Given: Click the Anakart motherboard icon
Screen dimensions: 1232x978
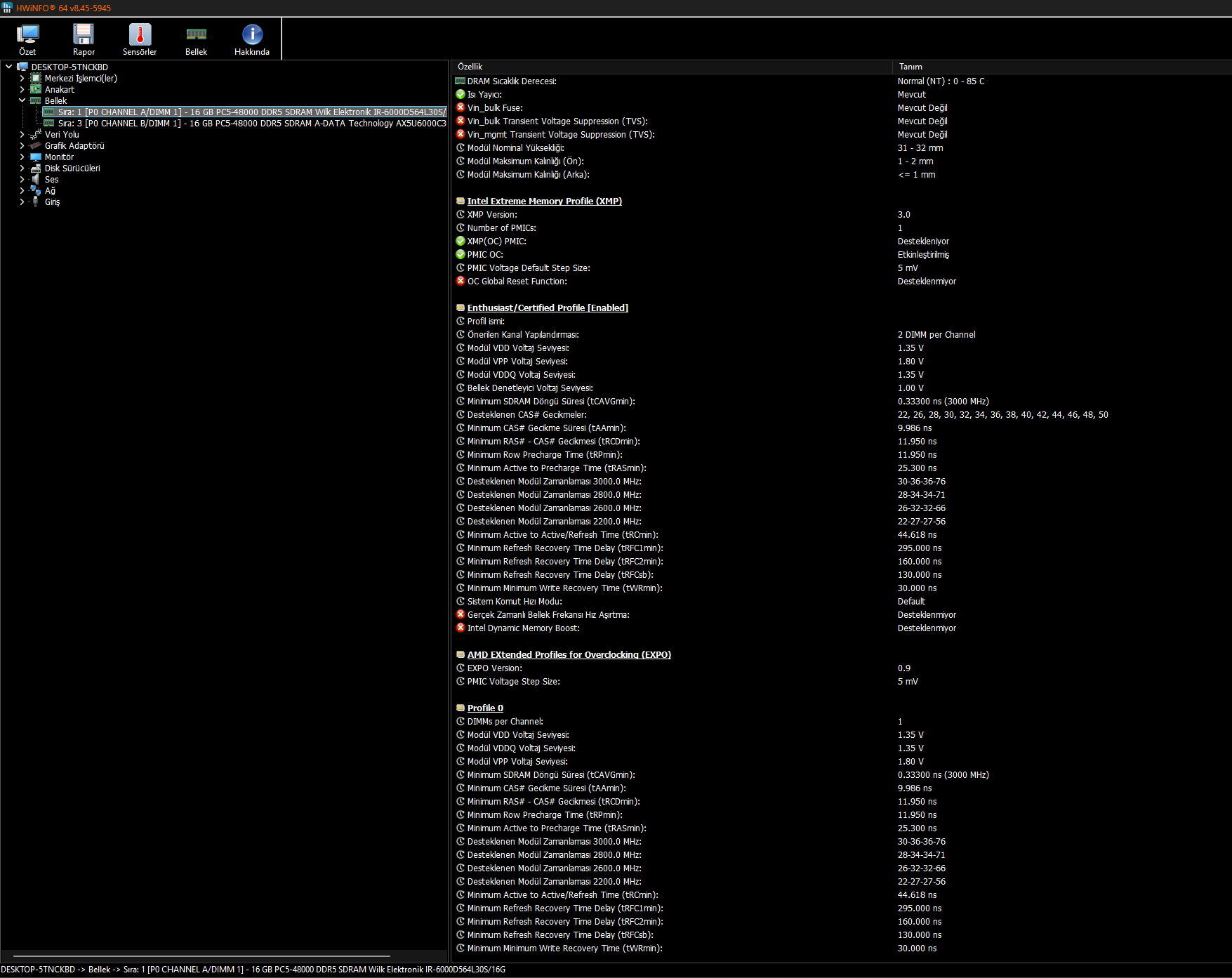Looking at the screenshot, I should 36,90.
